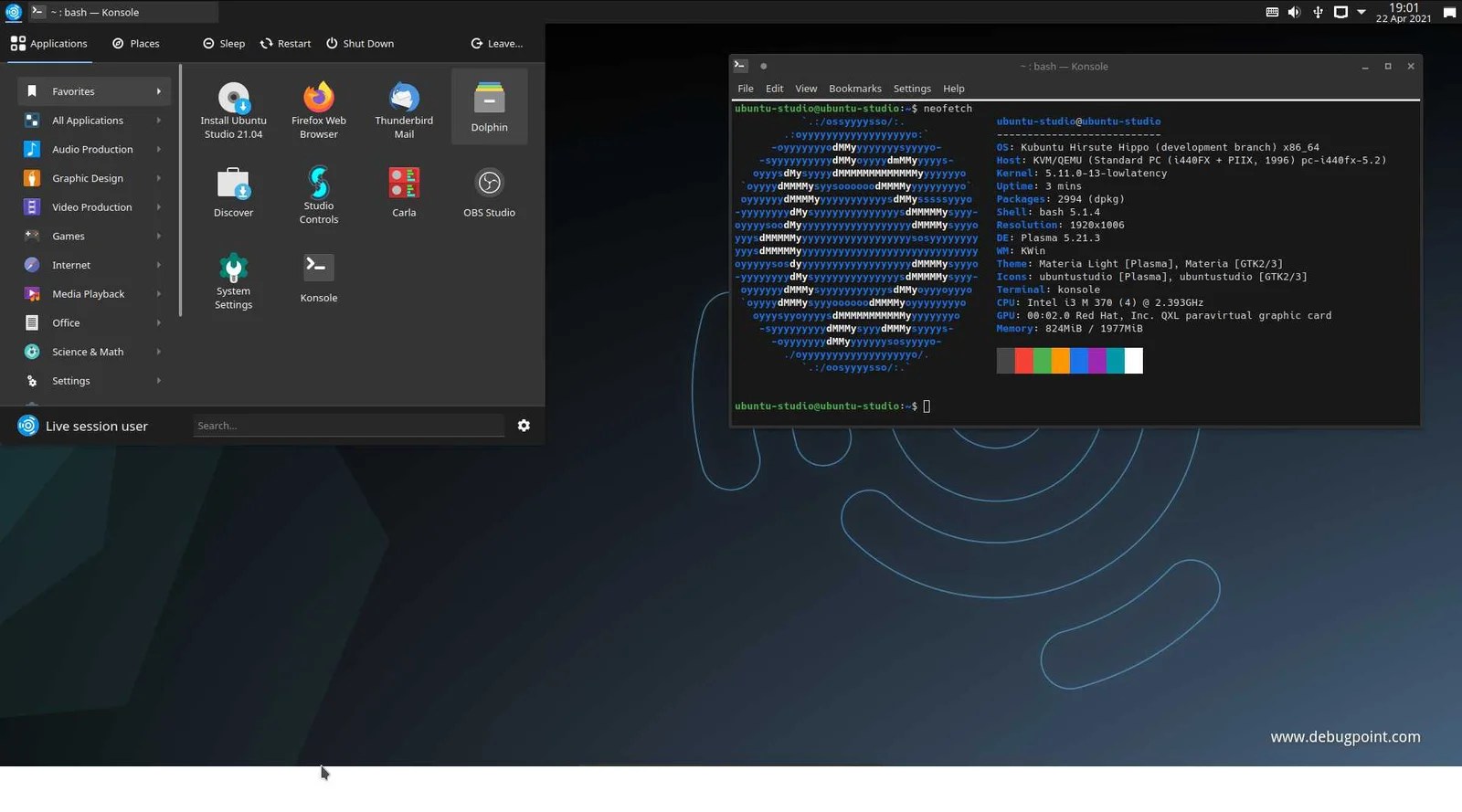Open Thunderbird Mail
This screenshot has width=1462, height=812.
point(404,111)
